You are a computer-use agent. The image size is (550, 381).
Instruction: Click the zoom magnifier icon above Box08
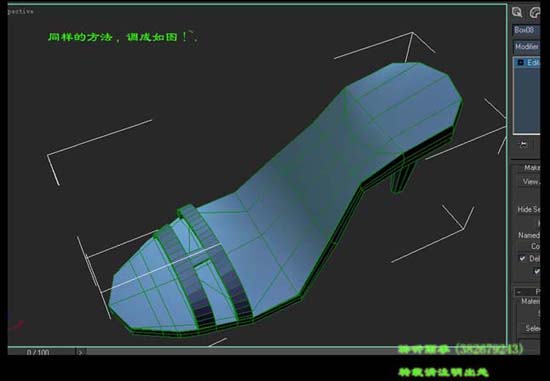(517, 13)
